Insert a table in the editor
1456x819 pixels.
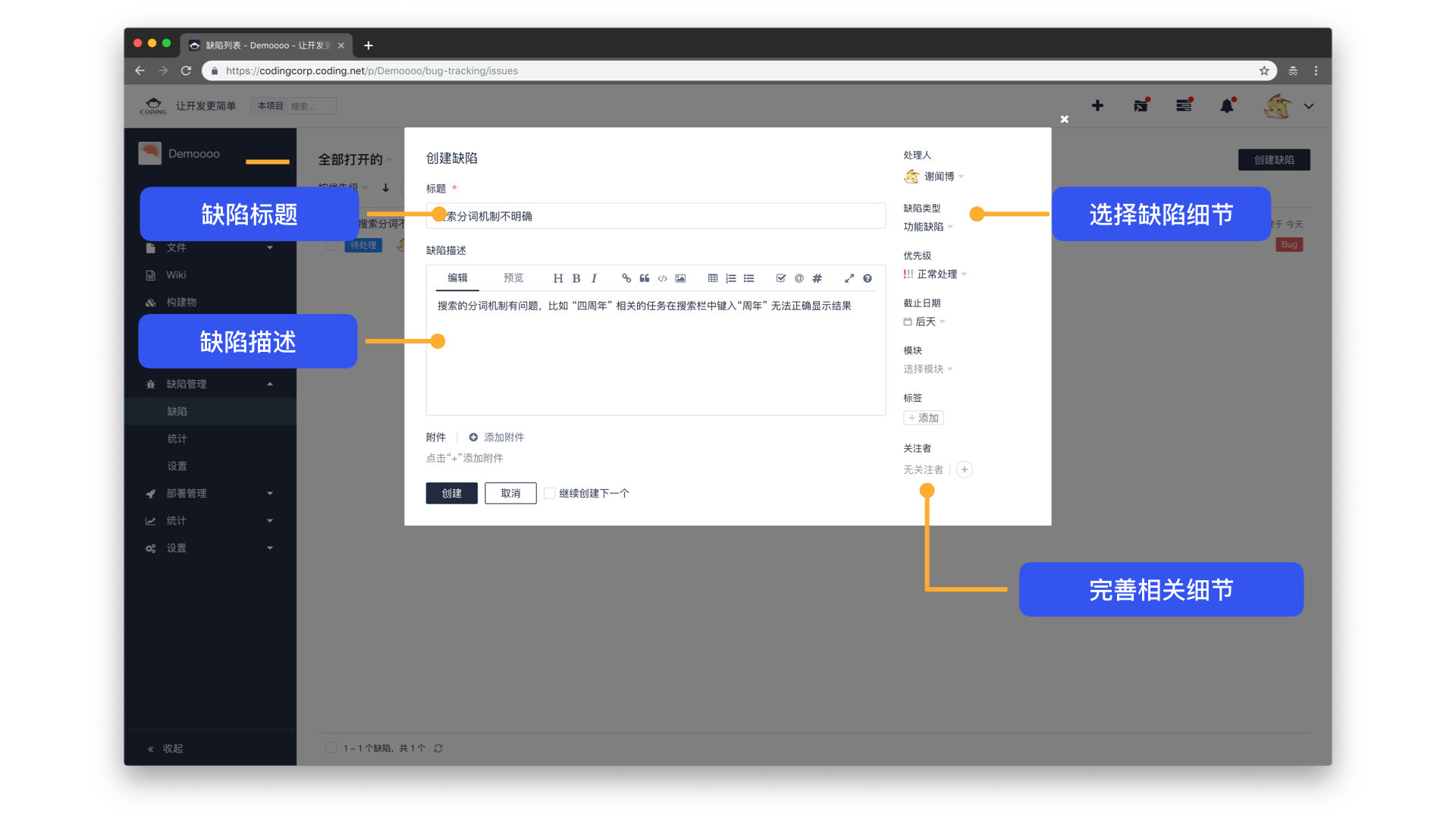point(712,278)
